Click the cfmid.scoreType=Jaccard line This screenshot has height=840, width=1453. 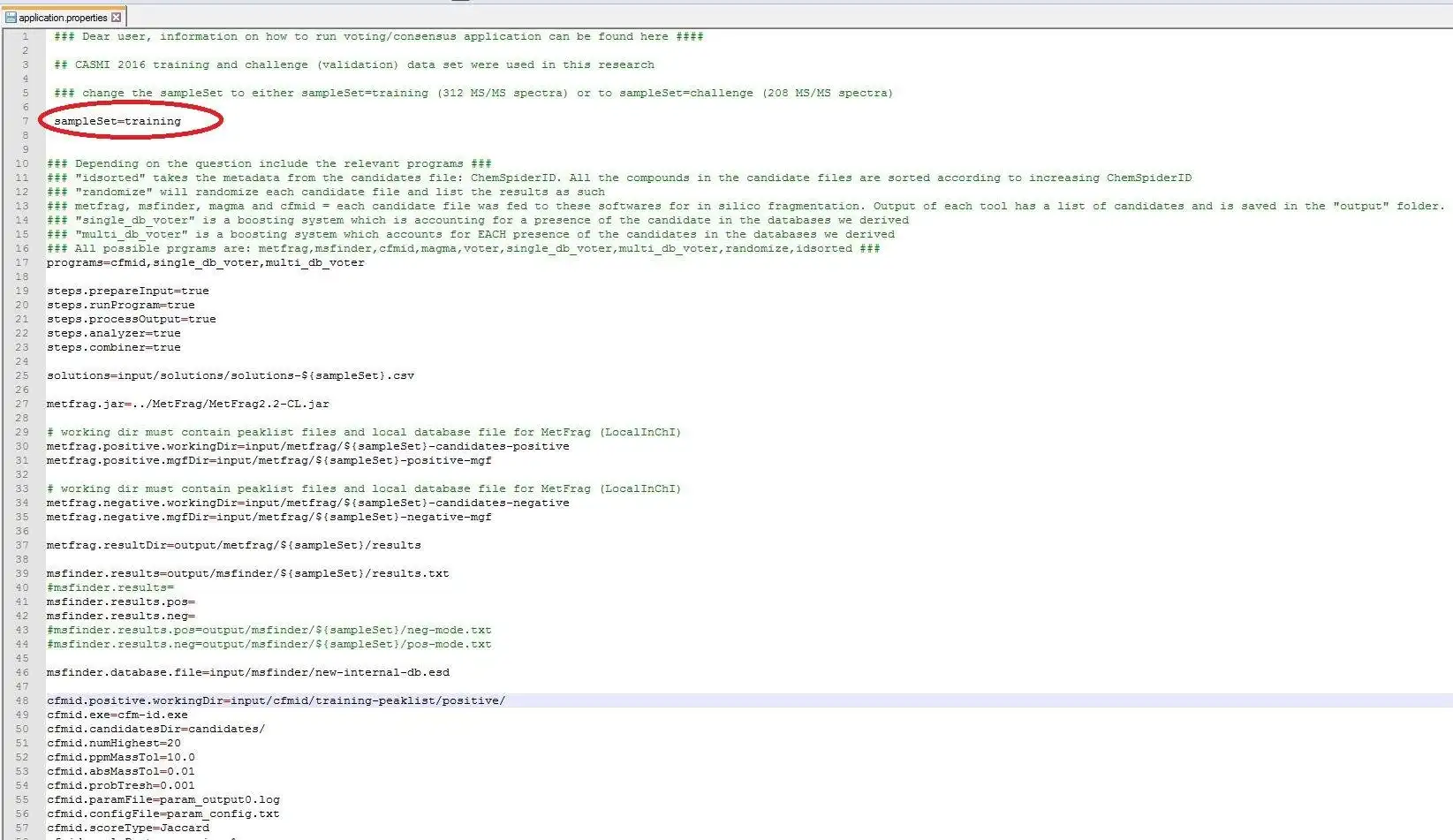pyautogui.click(x=128, y=828)
